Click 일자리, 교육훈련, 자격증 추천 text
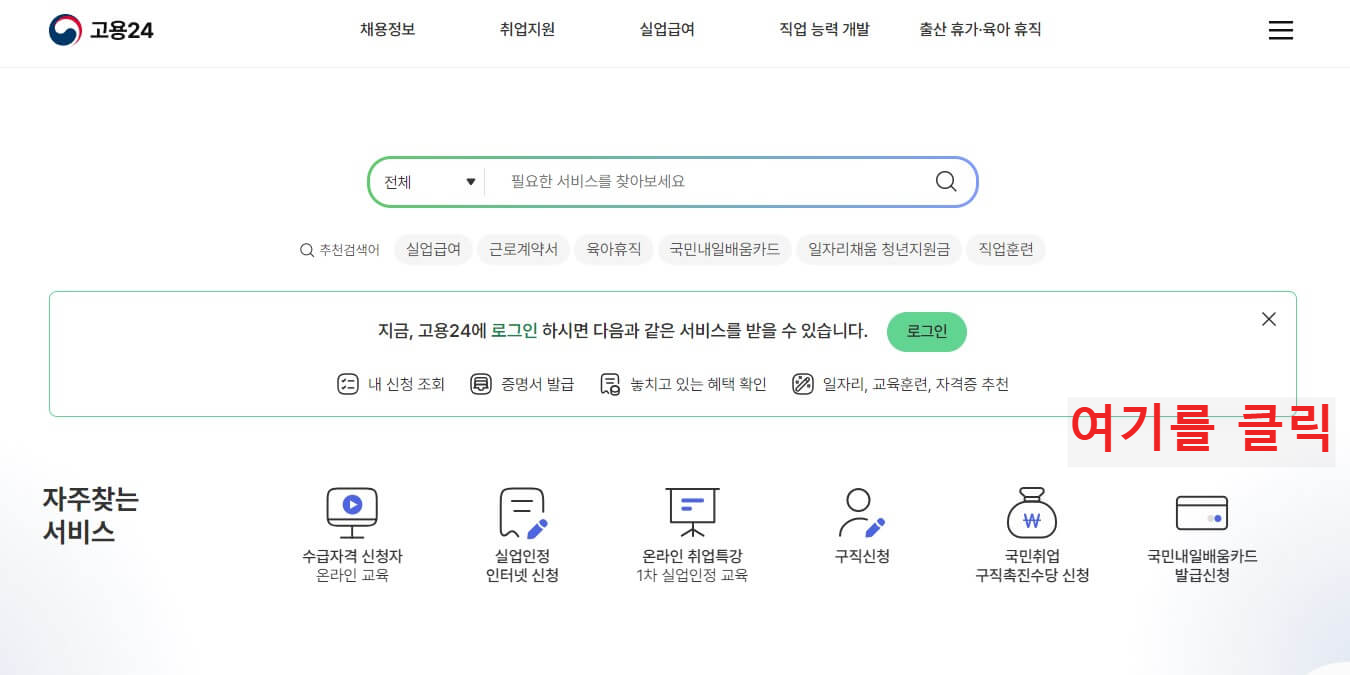The width and height of the screenshot is (1350, 675). coord(915,384)
